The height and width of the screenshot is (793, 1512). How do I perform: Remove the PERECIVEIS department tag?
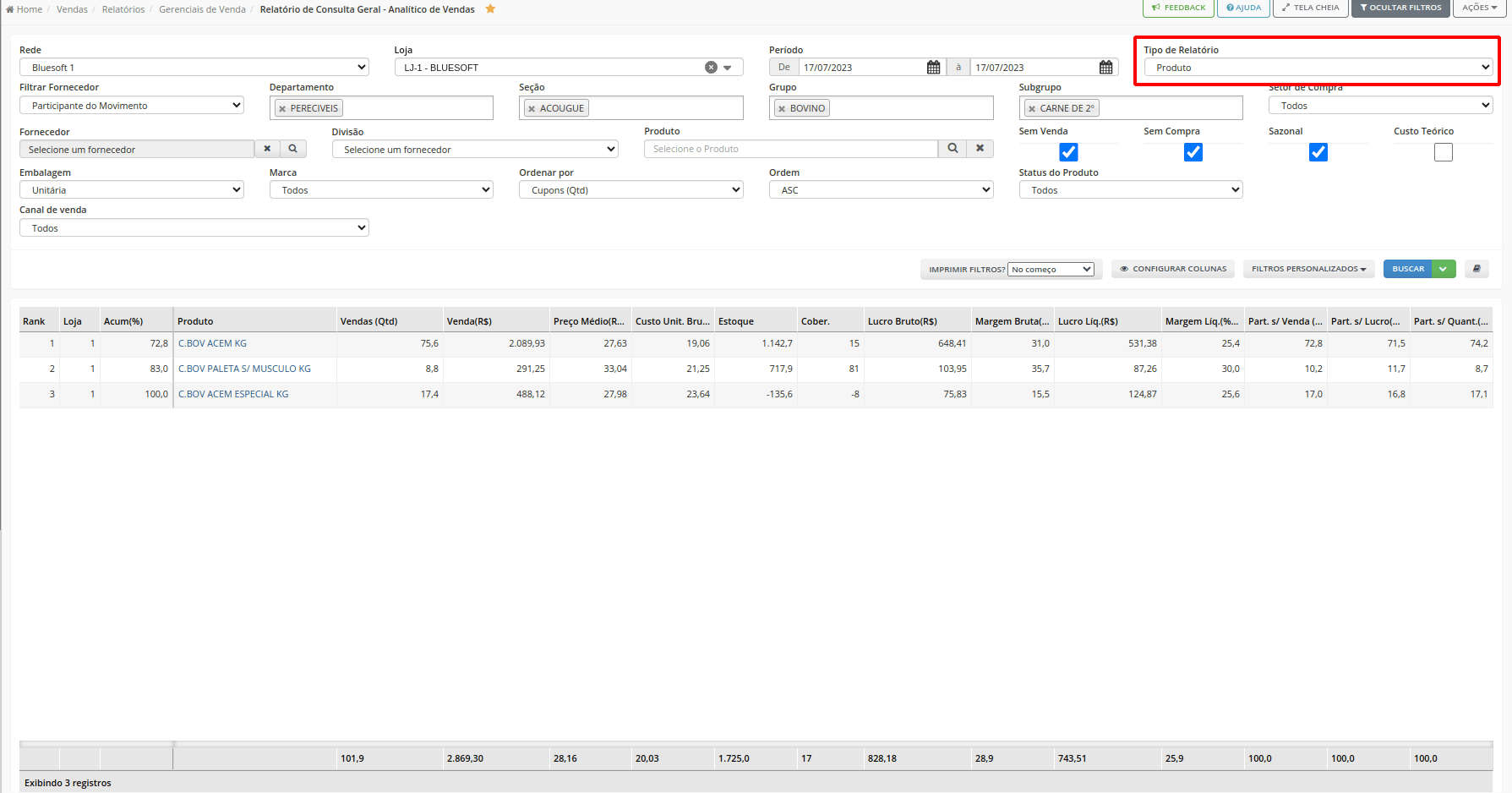(282, 109)
